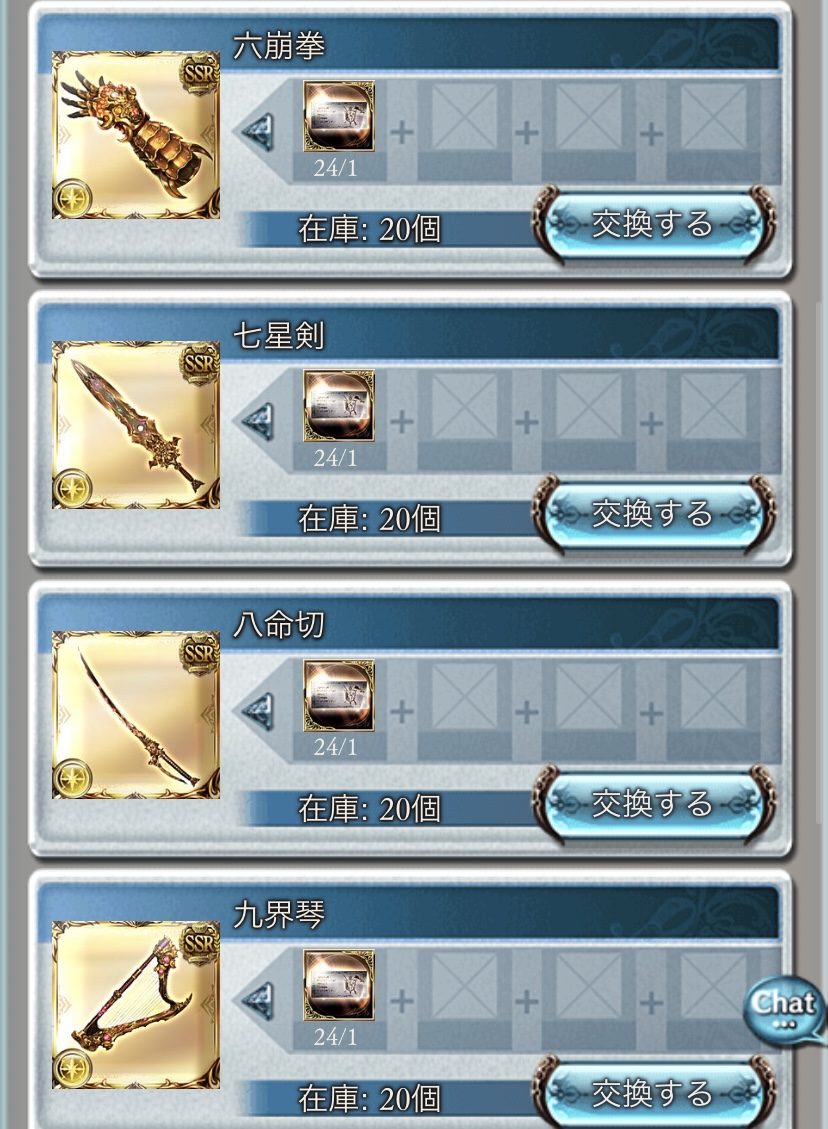Screen dimensions: 828x1129
Task: Click the crystal arrow in 七星剣 row
Action: [258, 422]
